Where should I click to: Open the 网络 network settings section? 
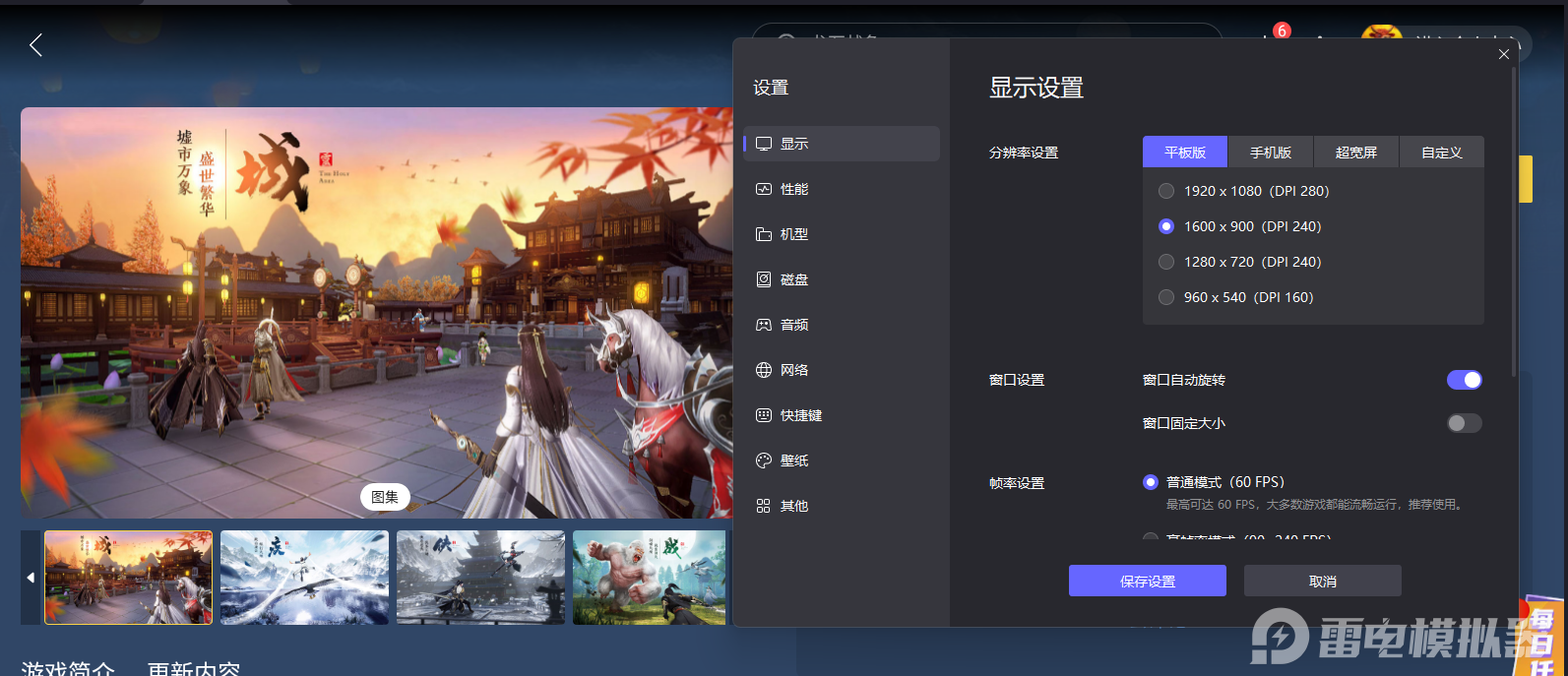[842, 370]
